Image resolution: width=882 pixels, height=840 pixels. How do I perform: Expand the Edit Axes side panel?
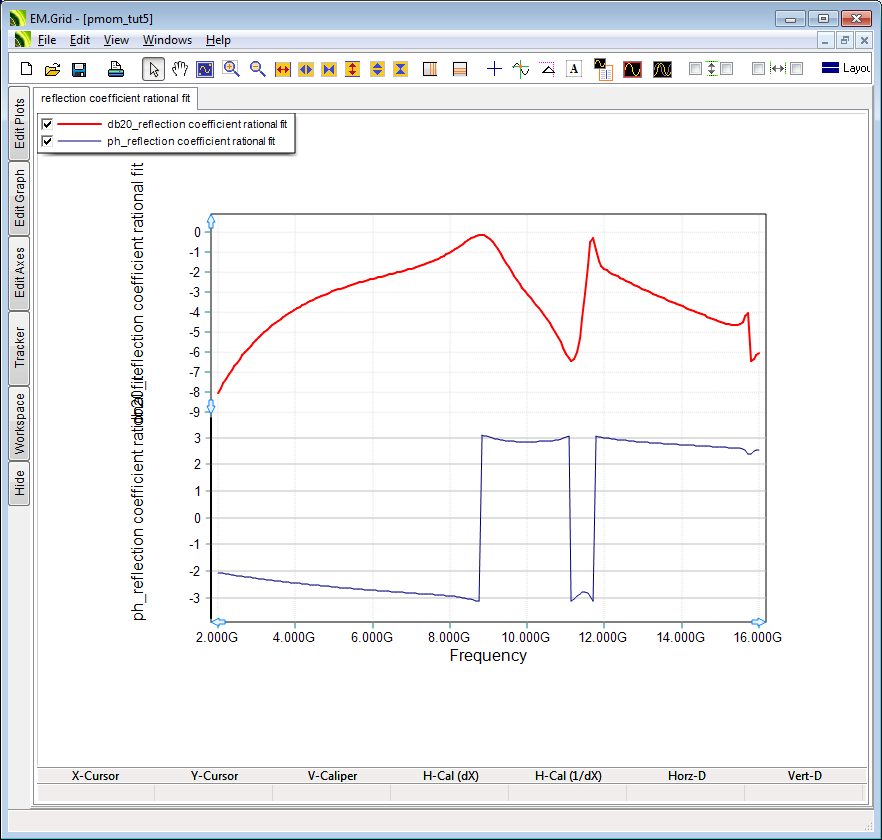pos(20,273)
